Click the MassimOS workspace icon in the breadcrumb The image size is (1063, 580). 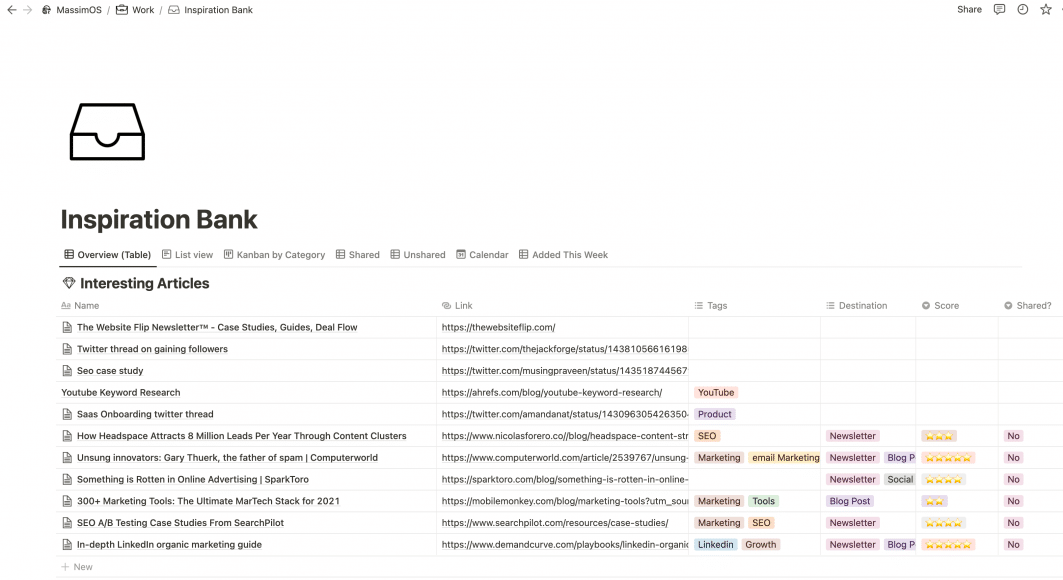[x=47, y=9]
